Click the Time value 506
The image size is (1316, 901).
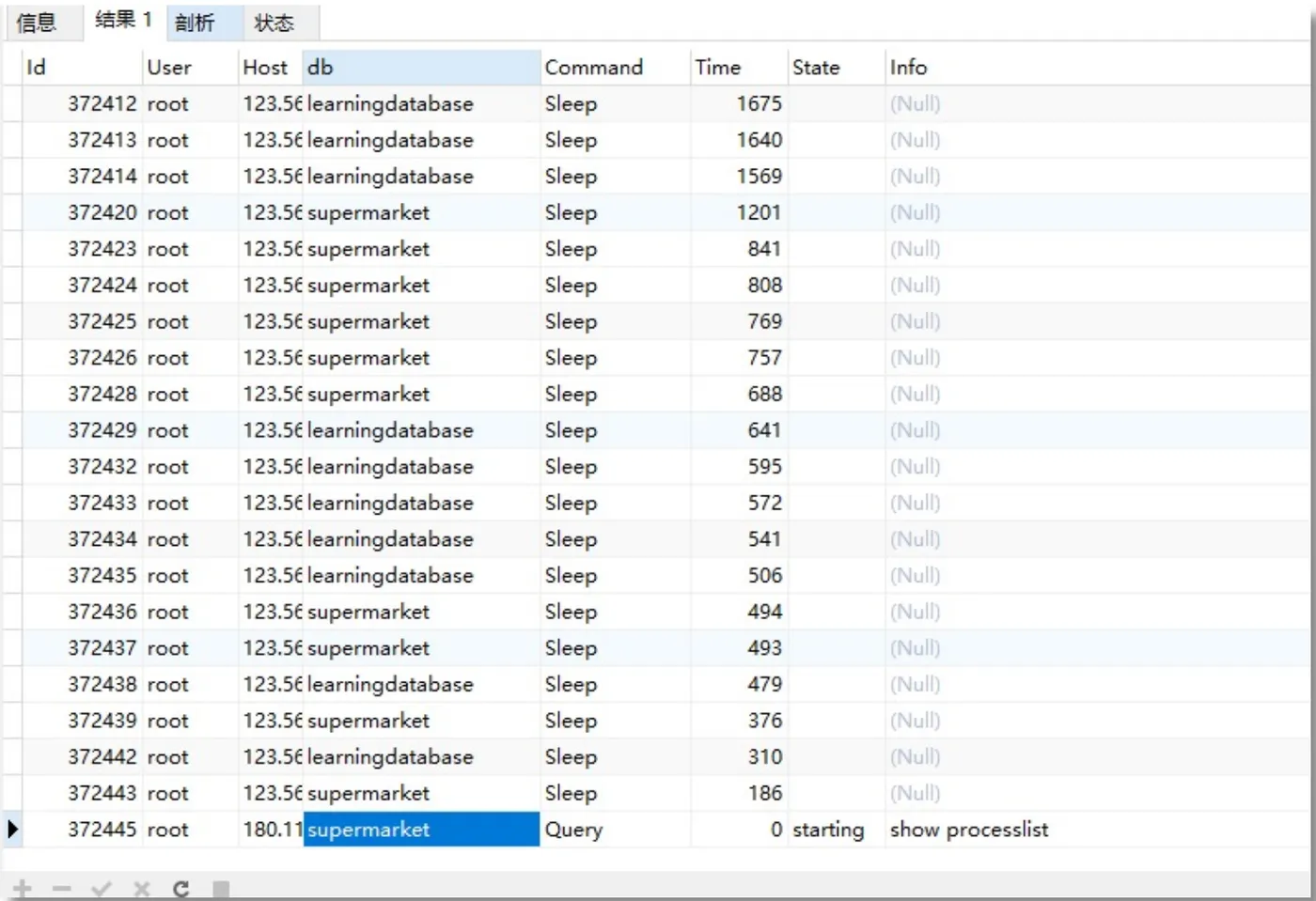pos(764,576)
